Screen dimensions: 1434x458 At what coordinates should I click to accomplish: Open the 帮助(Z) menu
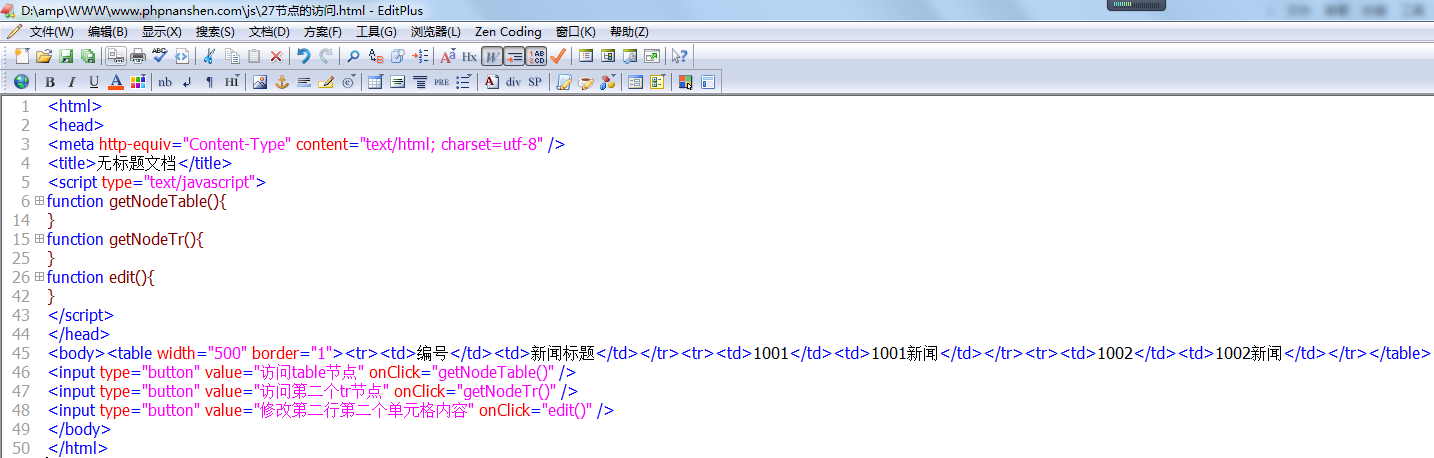(629, 32)
